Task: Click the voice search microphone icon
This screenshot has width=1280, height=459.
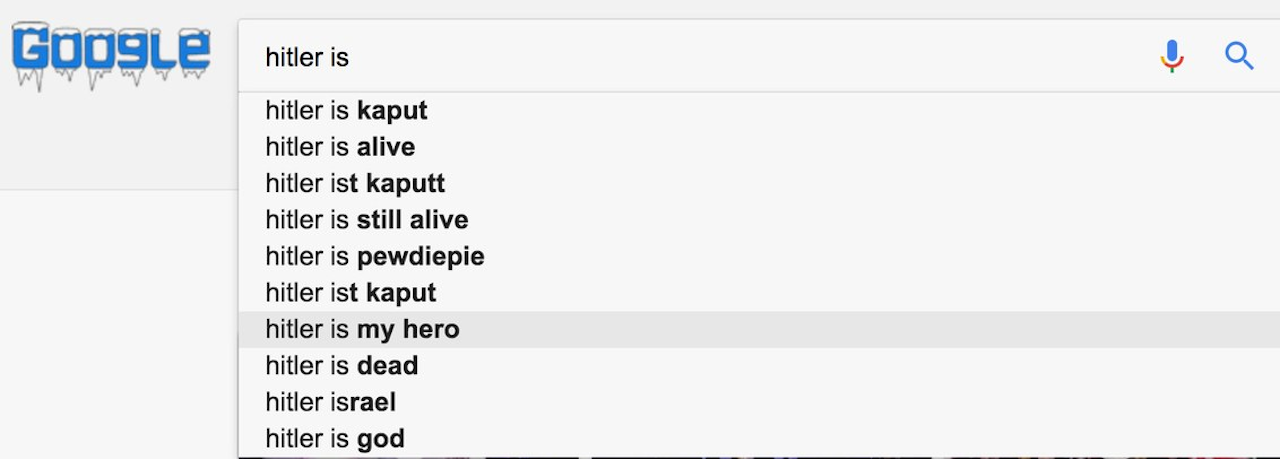Action: coord(1172,56)
